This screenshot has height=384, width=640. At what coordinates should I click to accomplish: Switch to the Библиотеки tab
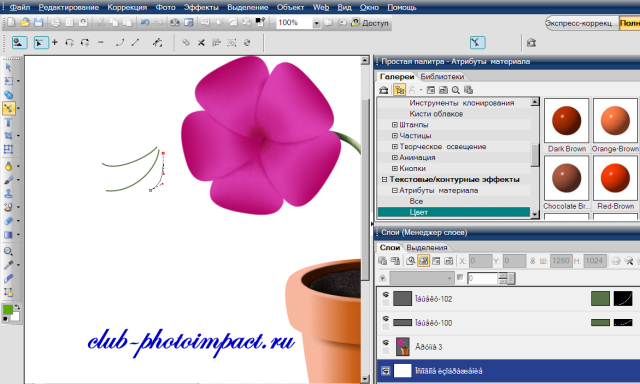[442, 76]
